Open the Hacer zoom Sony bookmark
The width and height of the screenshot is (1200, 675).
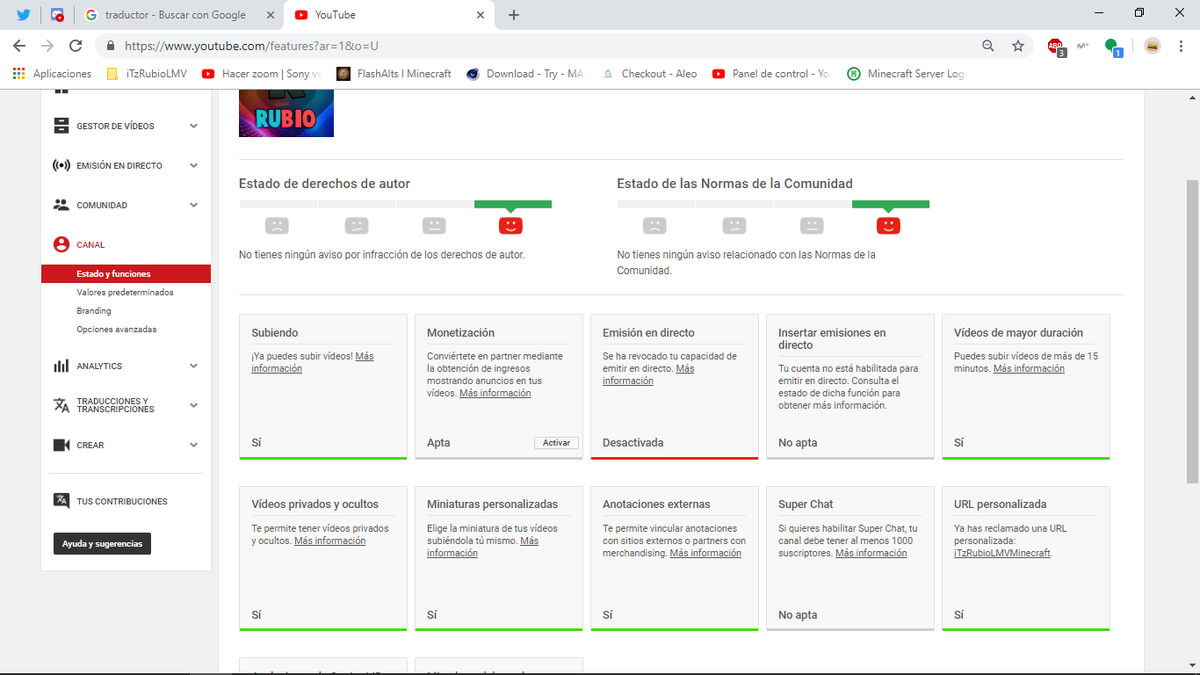(260, 73)
